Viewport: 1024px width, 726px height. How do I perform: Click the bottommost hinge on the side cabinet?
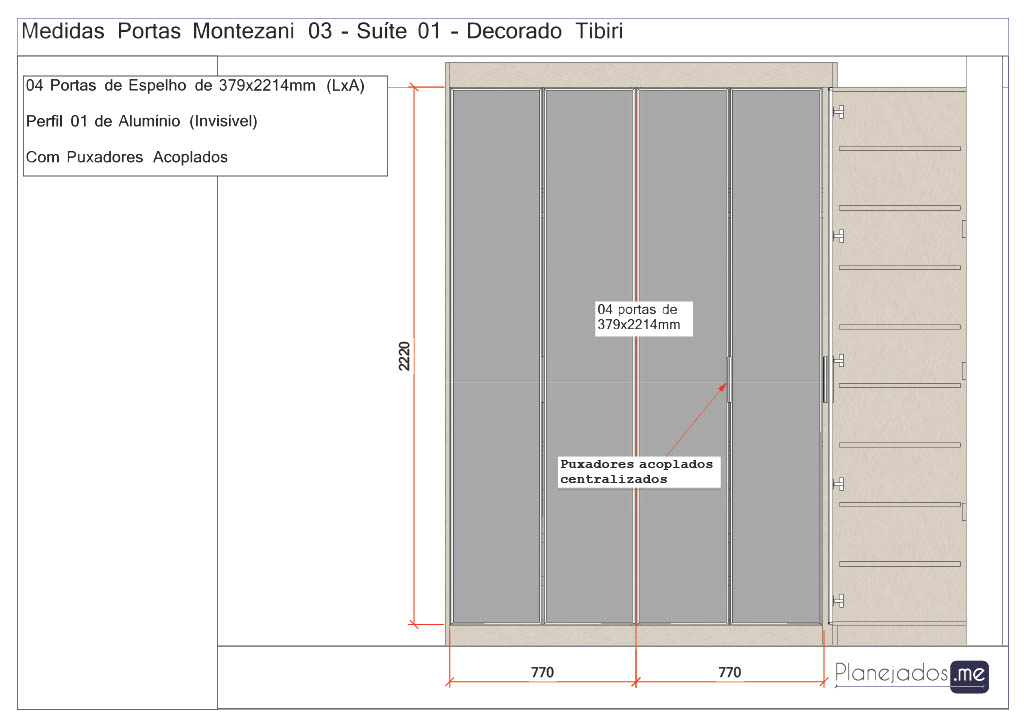coord(838,601)
